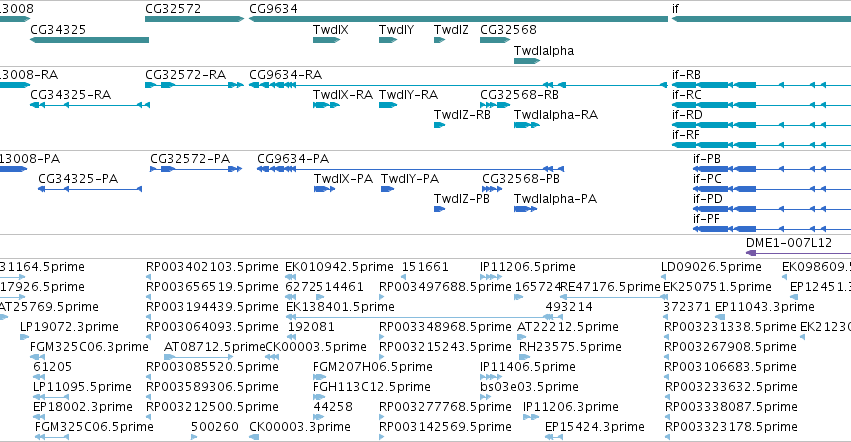The width and height of the screenshot is (851, 442).
Task: Click the FGM325C06.3prime EST label
Action: click(x=89, y=346)
